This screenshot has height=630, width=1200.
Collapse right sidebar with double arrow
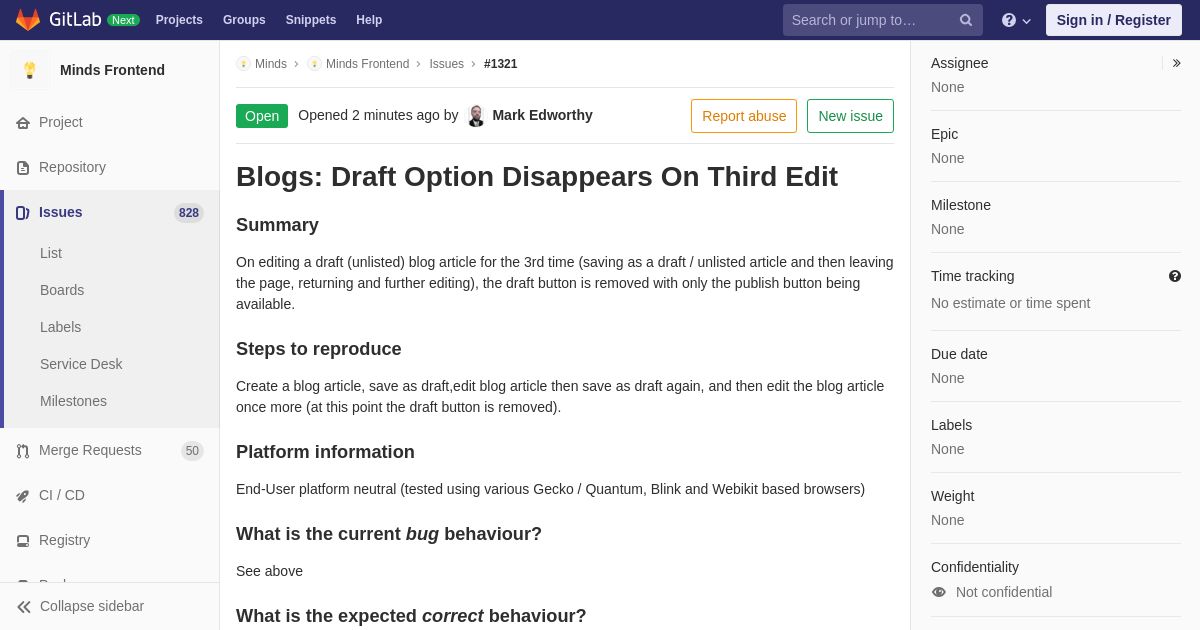pos(1176,63)
